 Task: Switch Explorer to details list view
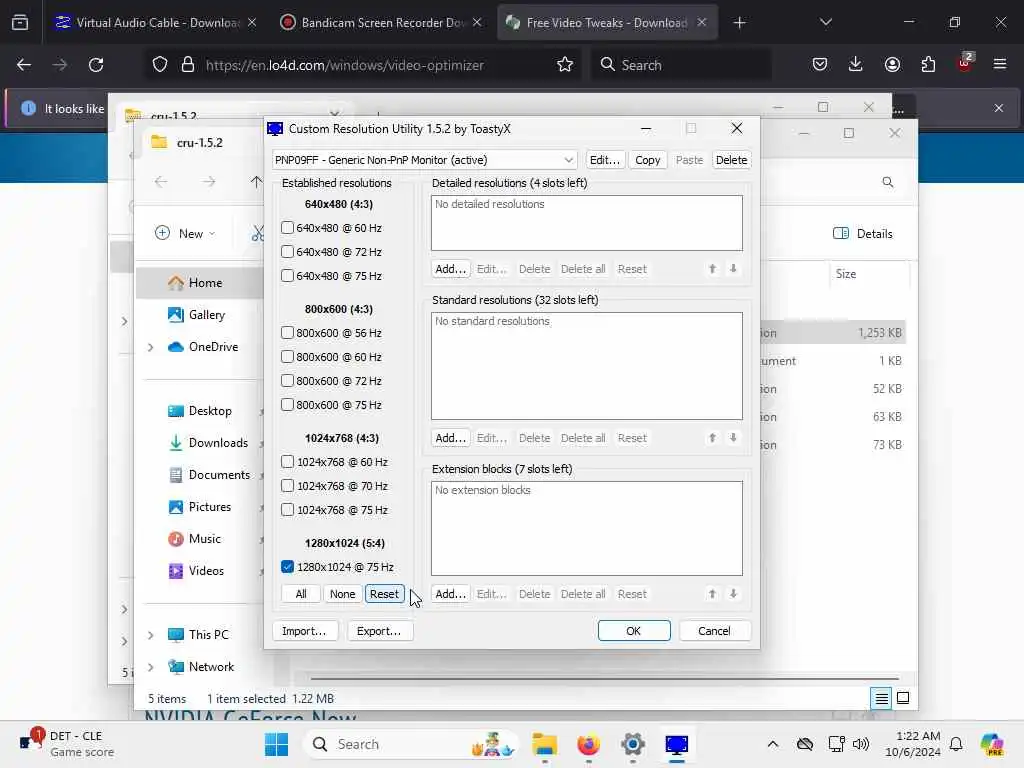[x=881, y=699]
